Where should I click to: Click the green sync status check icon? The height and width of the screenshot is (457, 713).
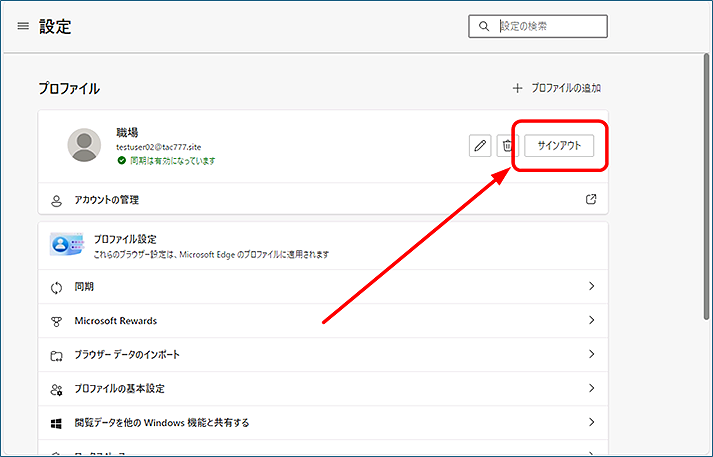[x=121, y=161]
